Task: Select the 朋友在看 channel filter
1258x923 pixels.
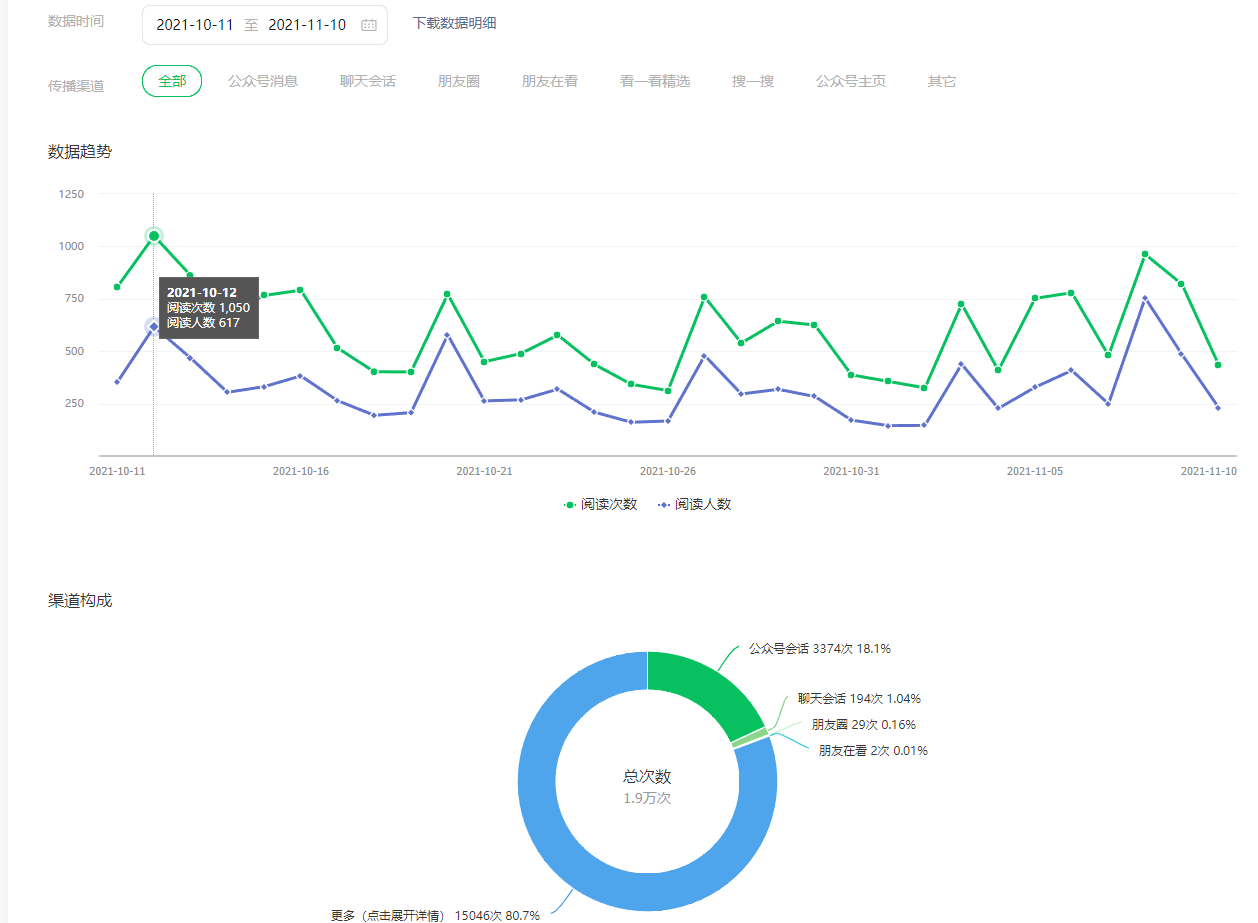Action: (x=550, y=81)
